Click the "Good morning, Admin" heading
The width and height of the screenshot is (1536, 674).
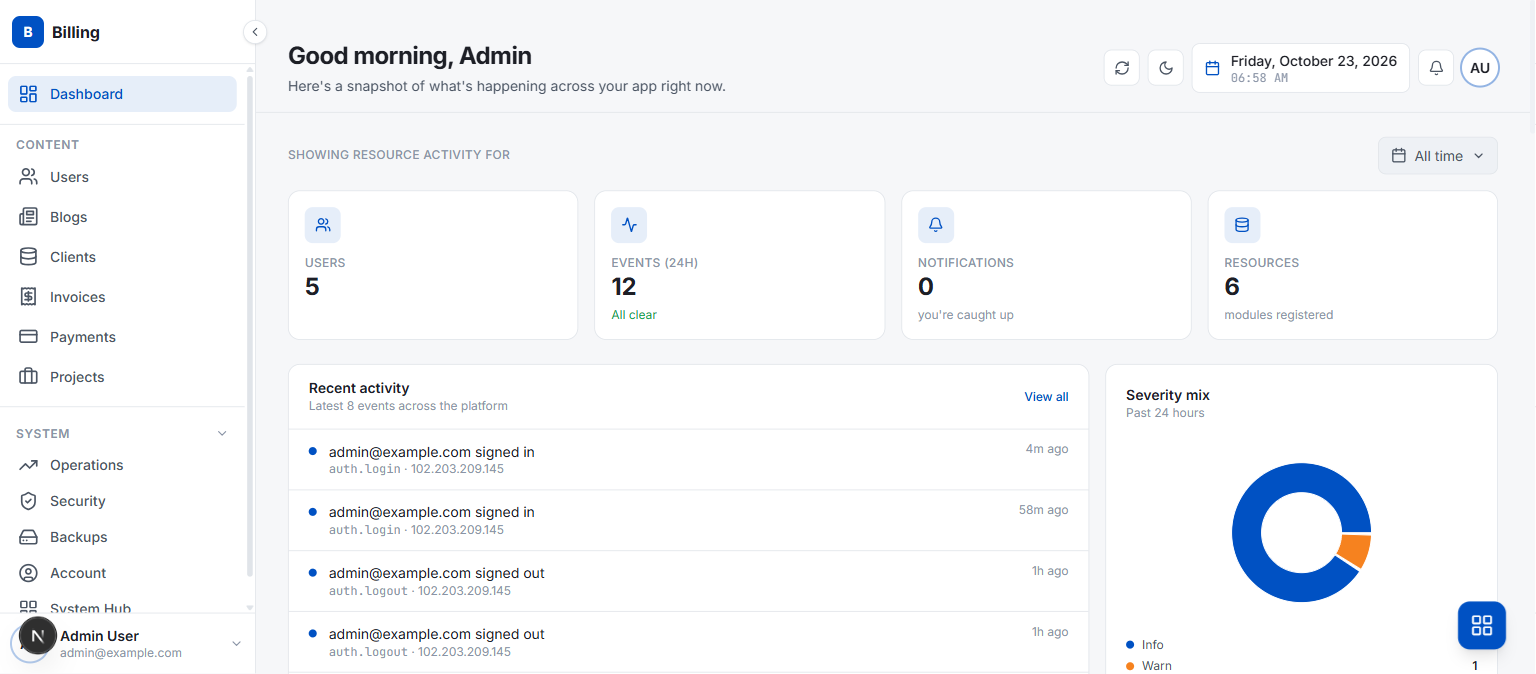410,56
